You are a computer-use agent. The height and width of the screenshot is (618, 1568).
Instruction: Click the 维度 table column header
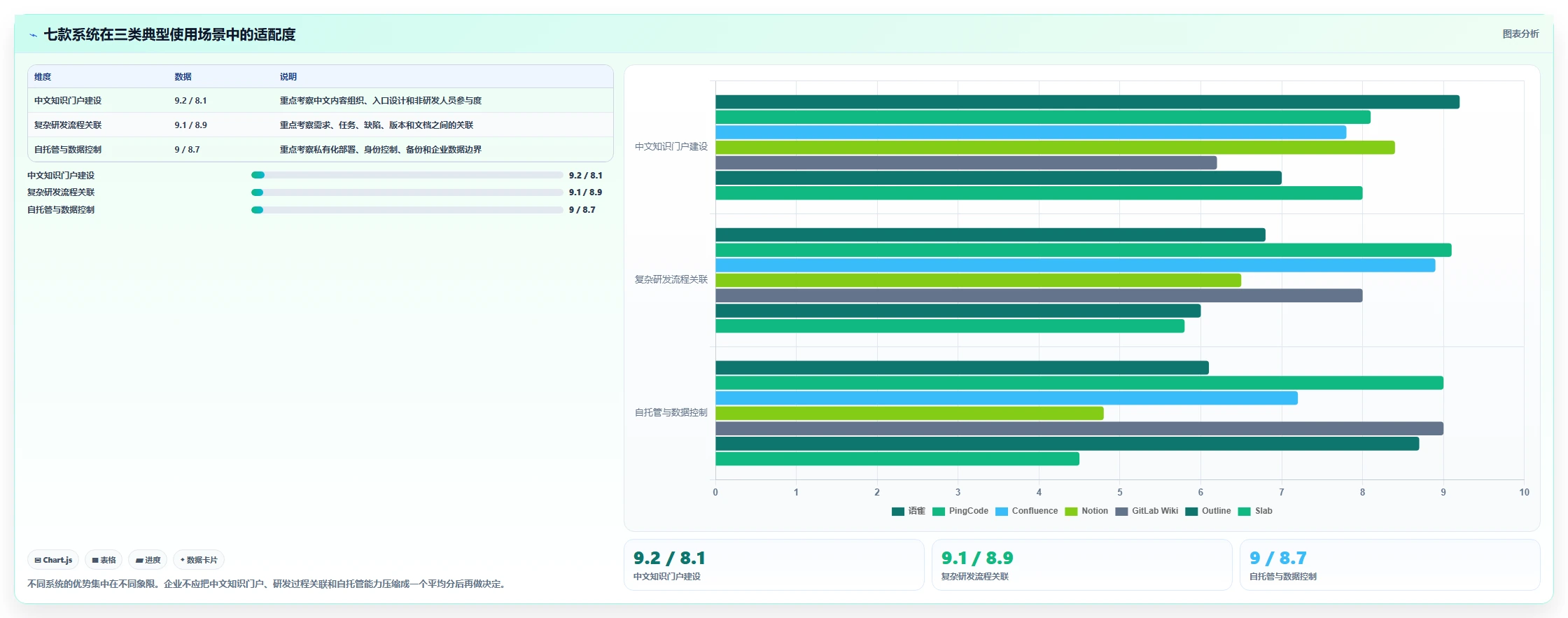click(x=43, y=77)
